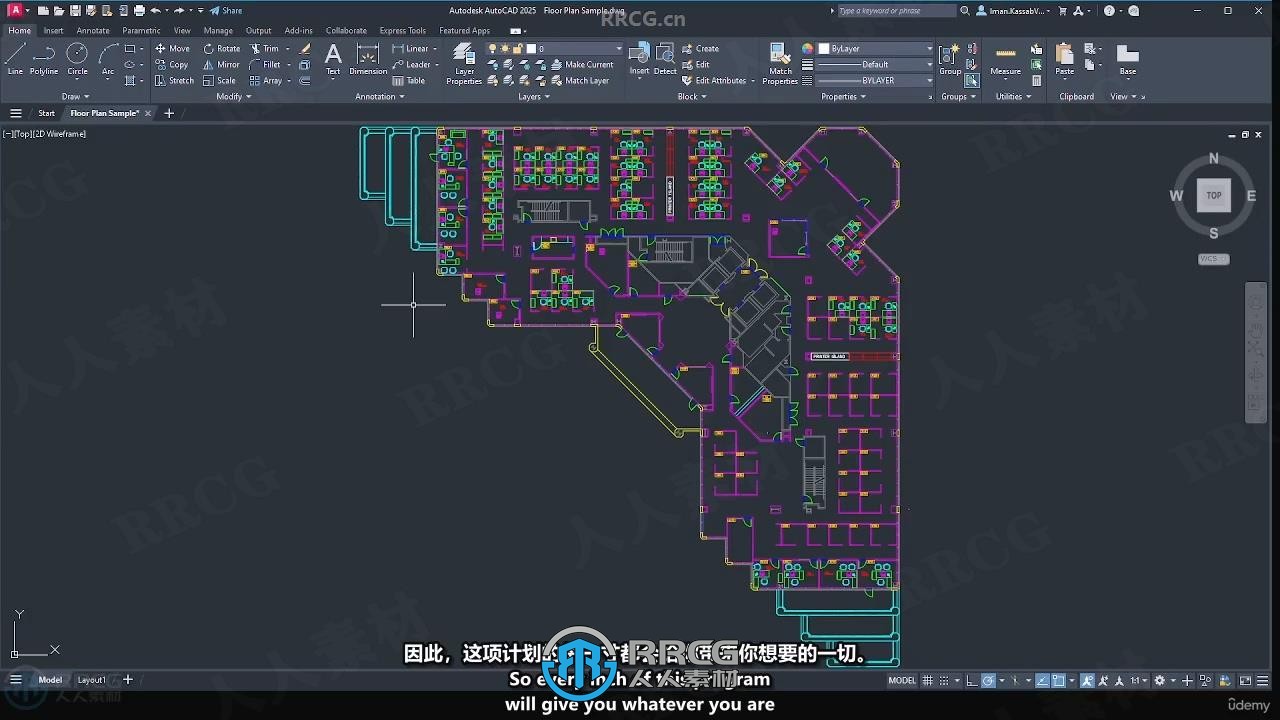The width and height of the screenshot is (1280, 720).
Task: Click the search keyword input field
Action: [x=896, y=10]
